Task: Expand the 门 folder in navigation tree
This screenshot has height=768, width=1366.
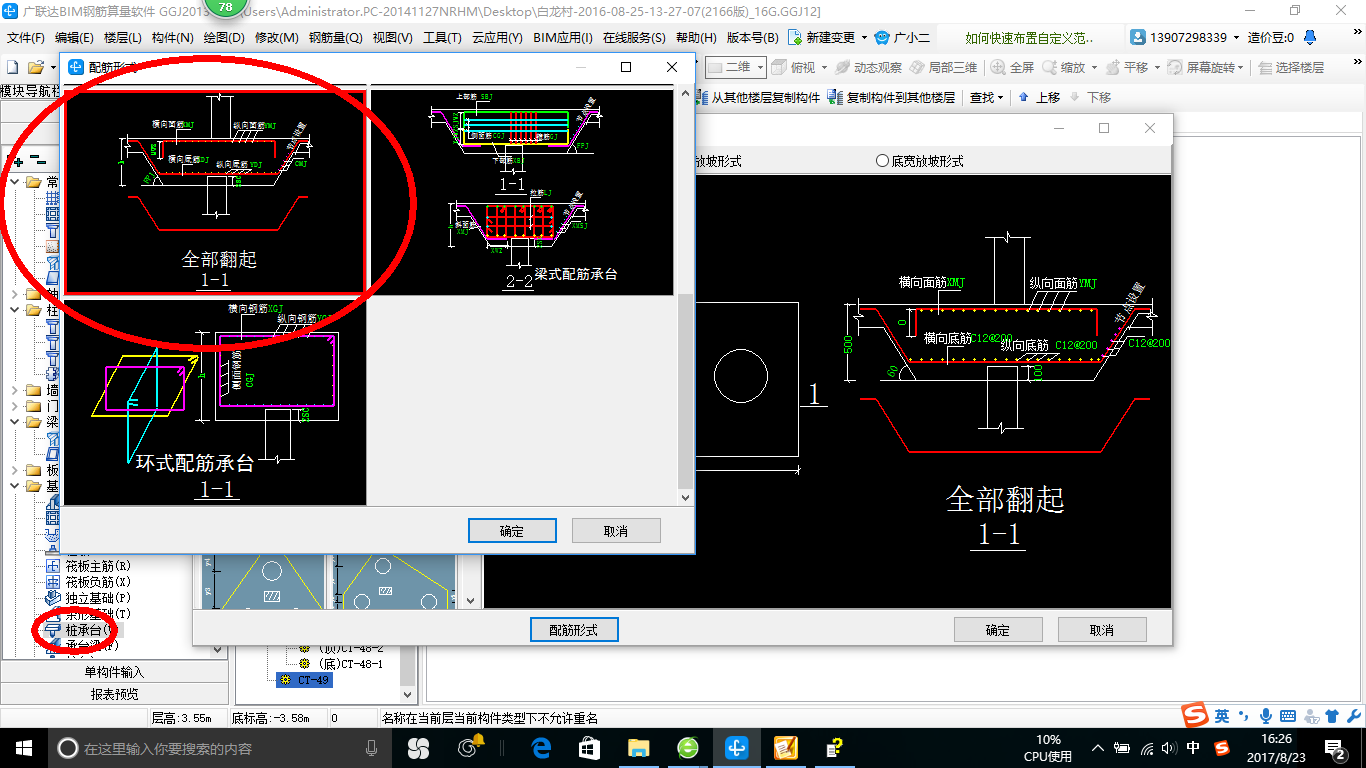Action: click(x=14, y=406)
